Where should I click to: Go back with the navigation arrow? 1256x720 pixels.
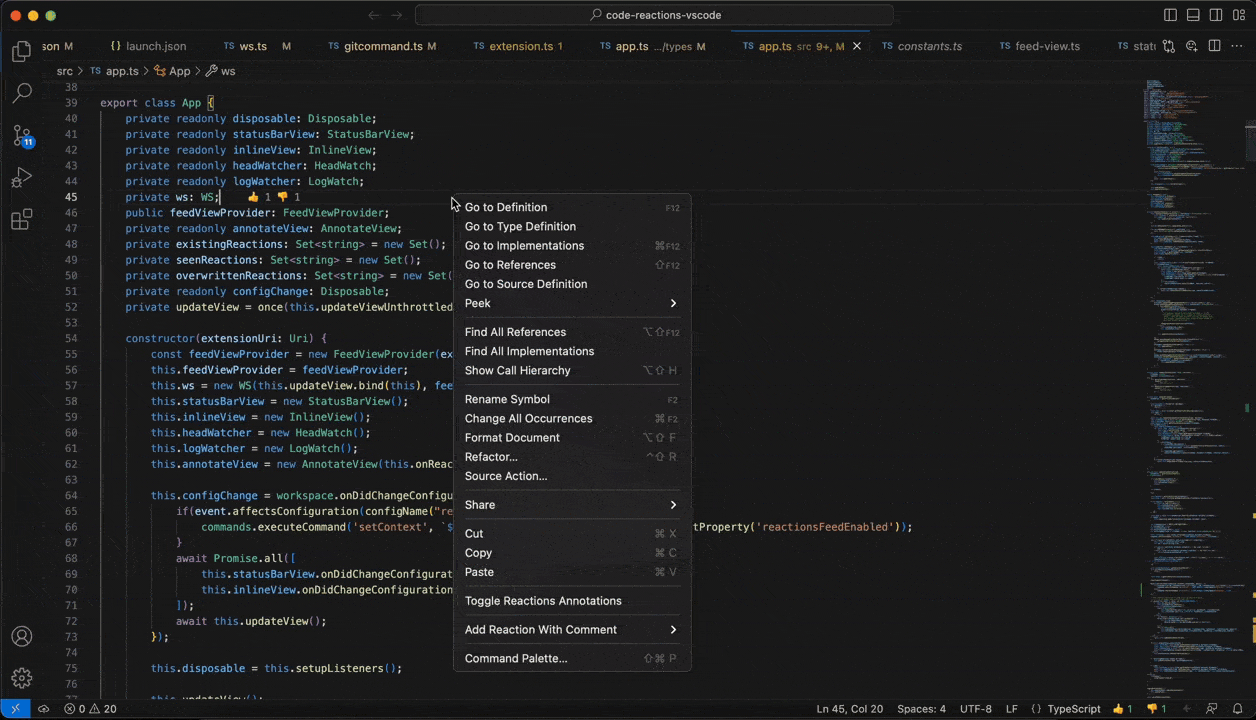(374, 15)
